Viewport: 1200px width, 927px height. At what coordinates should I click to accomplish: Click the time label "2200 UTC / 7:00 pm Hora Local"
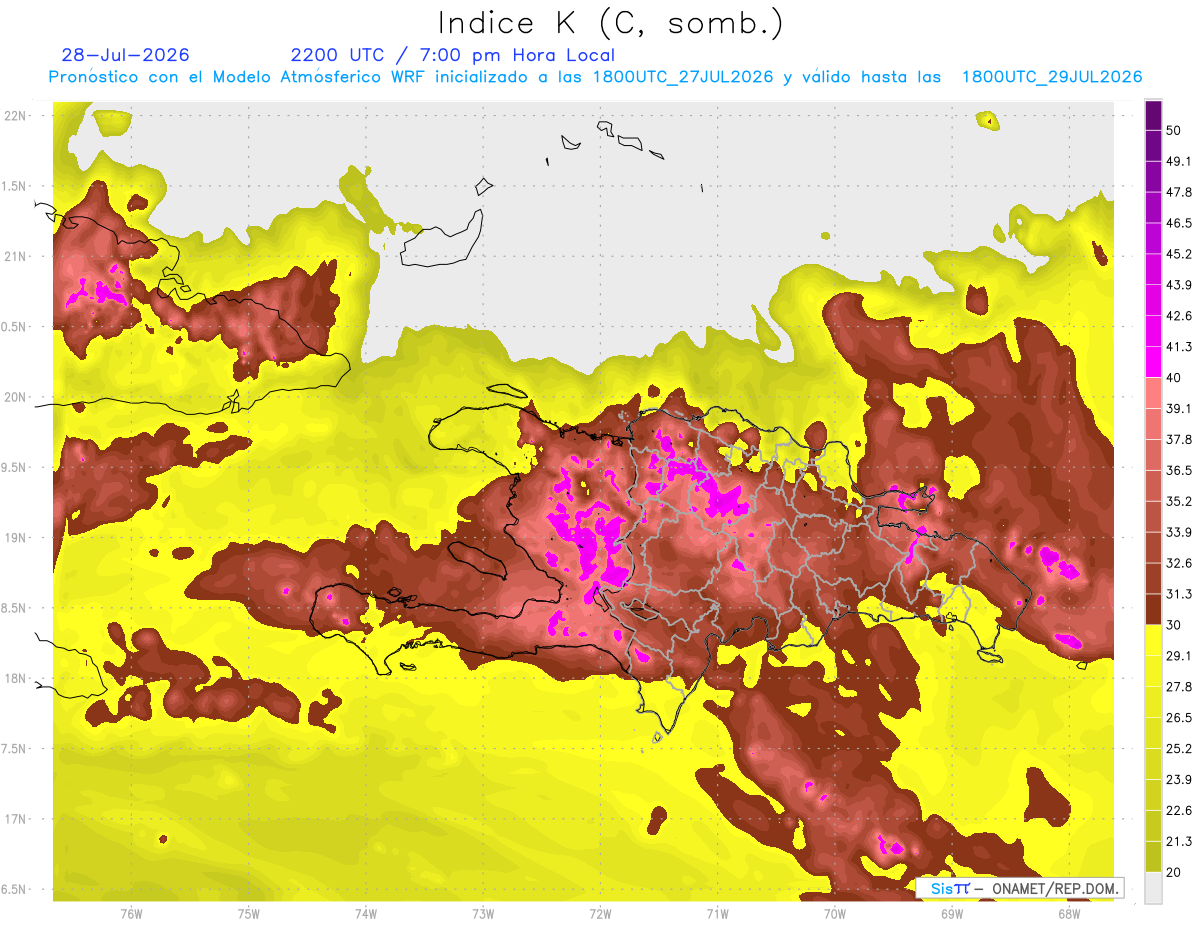point(453,55)
